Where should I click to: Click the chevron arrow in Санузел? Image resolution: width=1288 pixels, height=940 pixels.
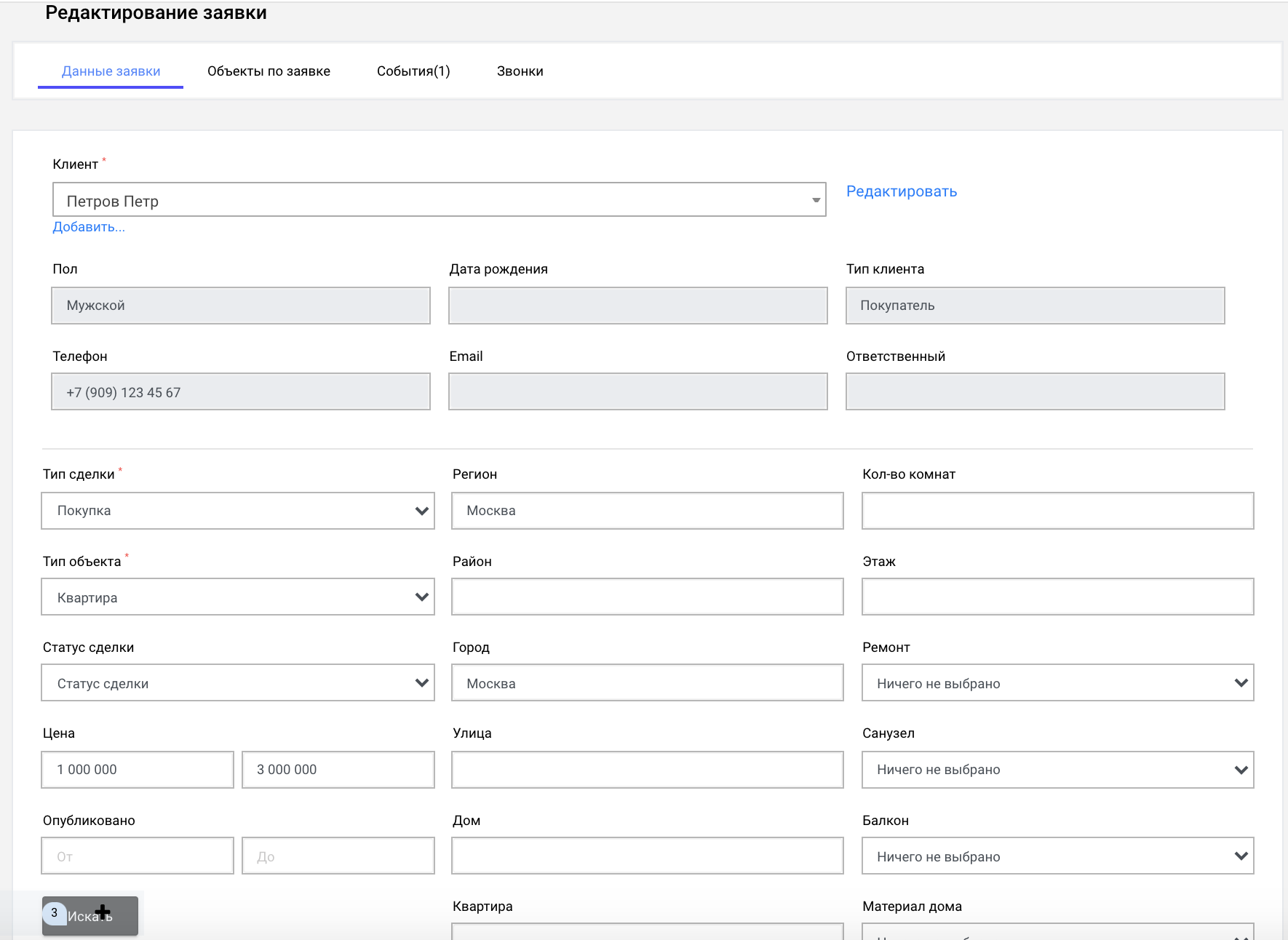click(x=1241, y=770)
